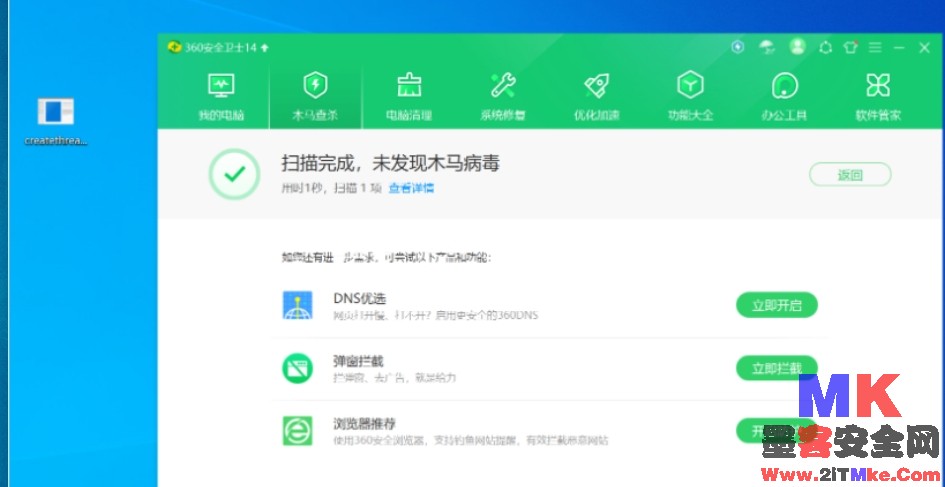Minimize the 360安全卫士 window
Viewport: 945px width, 487px height.
point(899,48)
